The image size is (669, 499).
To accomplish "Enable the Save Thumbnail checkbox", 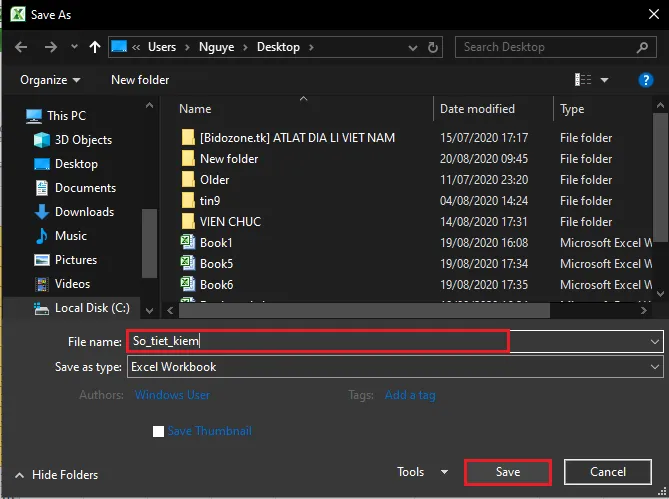I will point(158,432).
